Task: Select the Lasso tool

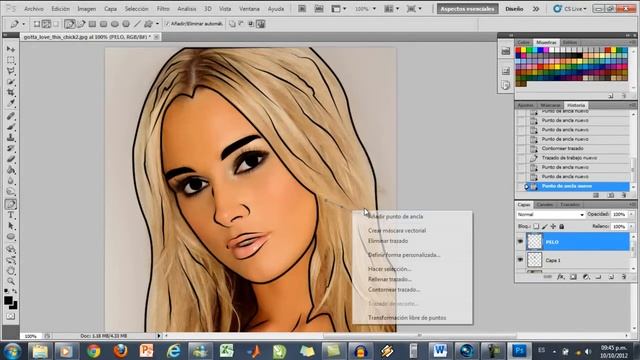Action: coord(11,71)
